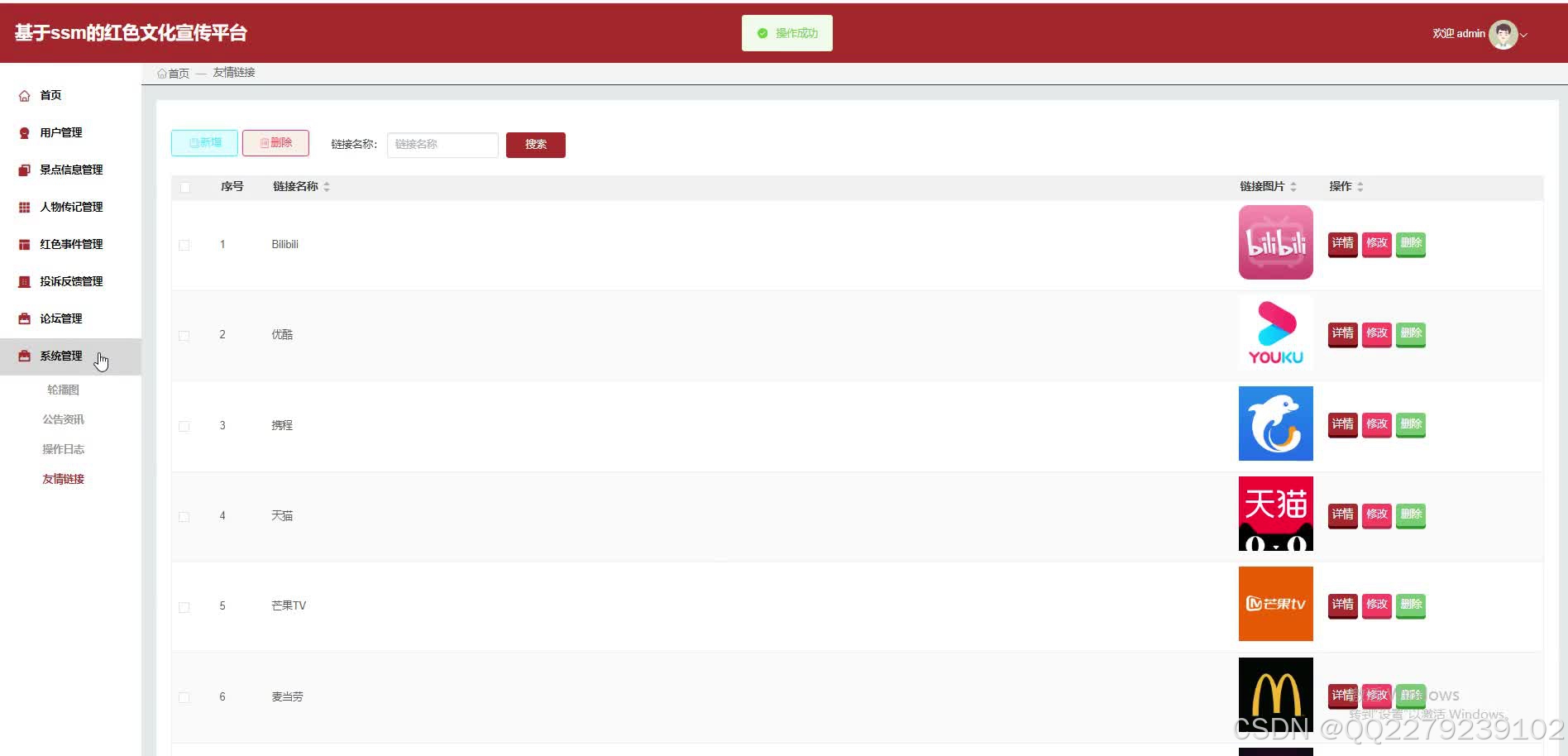Select the 友情链接 submenu item
The image size is (1568, 756).
(63, 479)
